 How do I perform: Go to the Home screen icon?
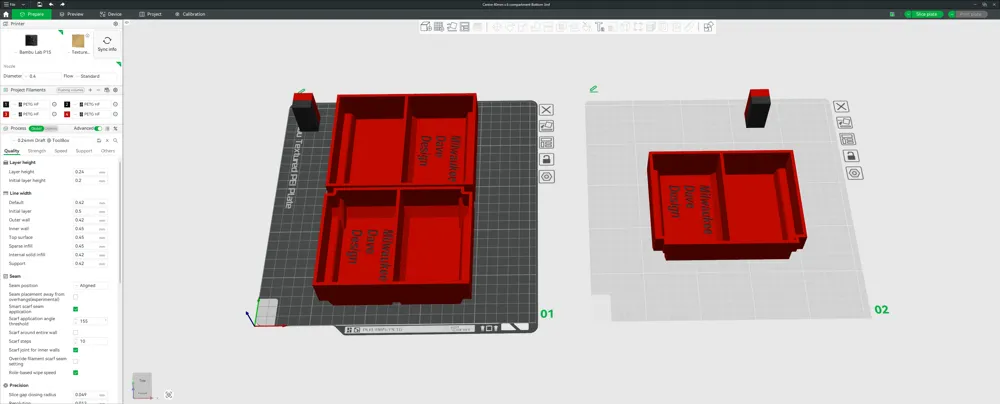[6, 14]
